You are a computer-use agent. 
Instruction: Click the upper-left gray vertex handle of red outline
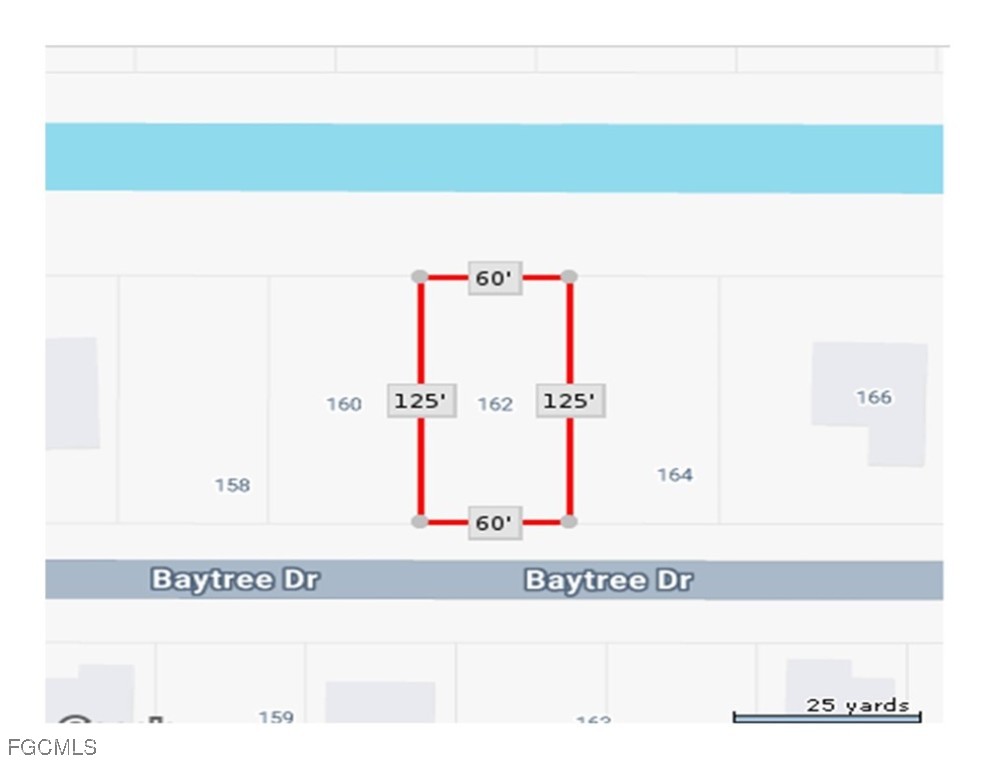point(419,276)
